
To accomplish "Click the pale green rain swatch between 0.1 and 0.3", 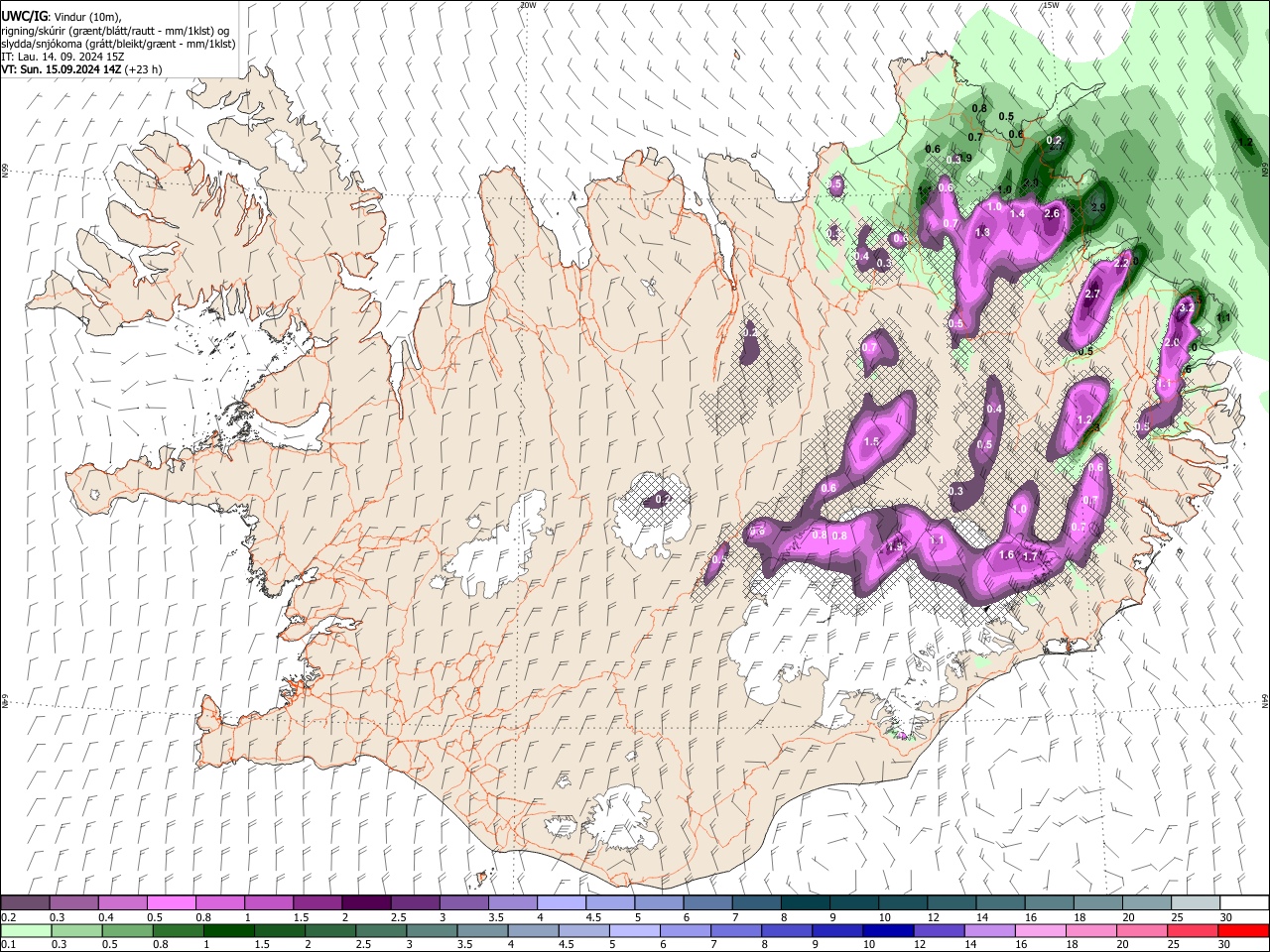I will [x=26, y=931].
